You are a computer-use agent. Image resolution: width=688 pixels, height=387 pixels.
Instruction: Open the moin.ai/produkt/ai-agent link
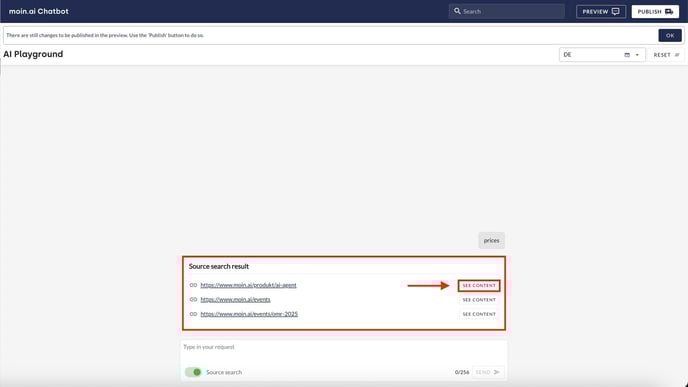(x=248, y=285)
